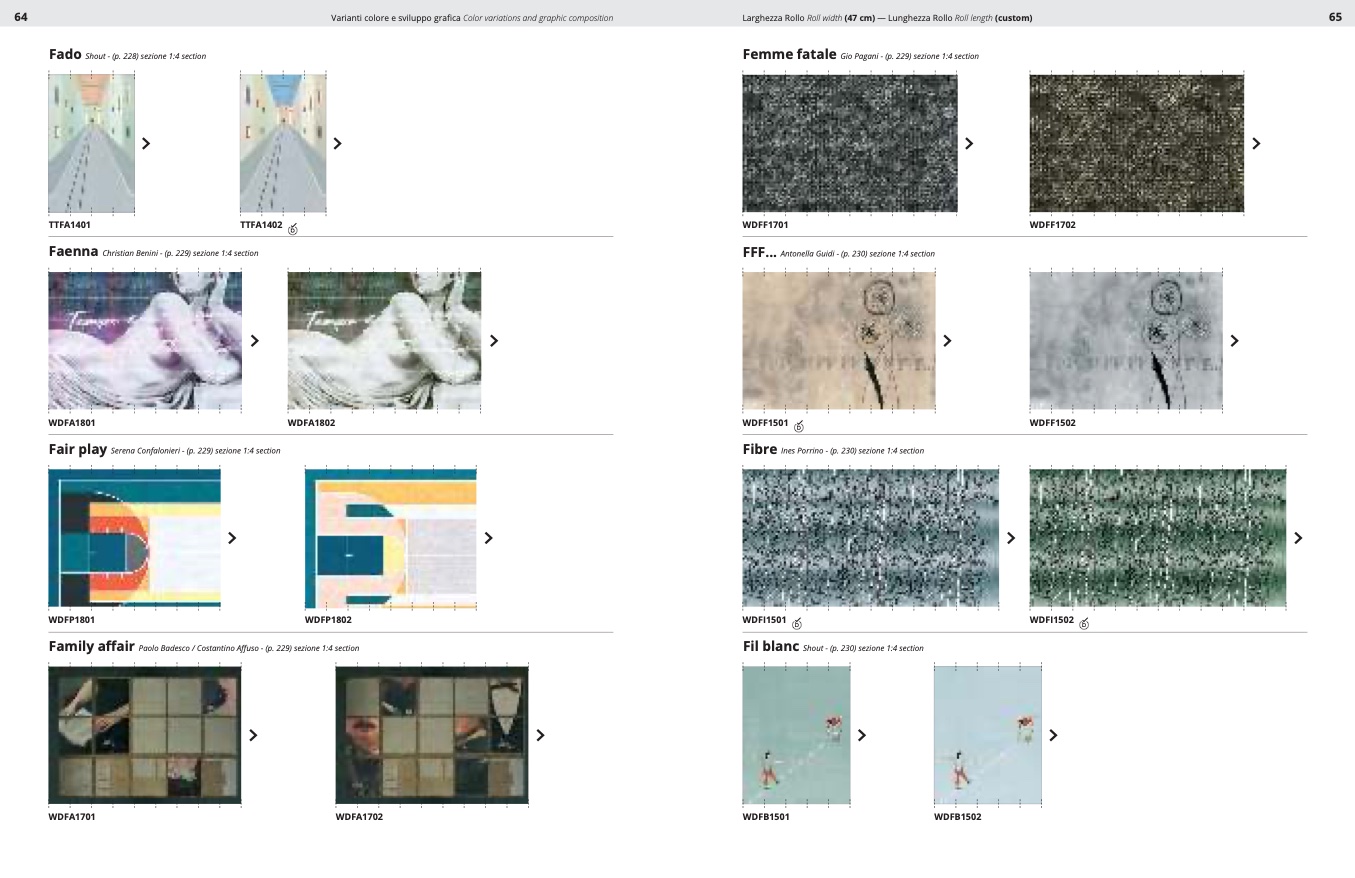
Task: Click the spiral icon next to WDFI1502
Action: coord(1084,624)
